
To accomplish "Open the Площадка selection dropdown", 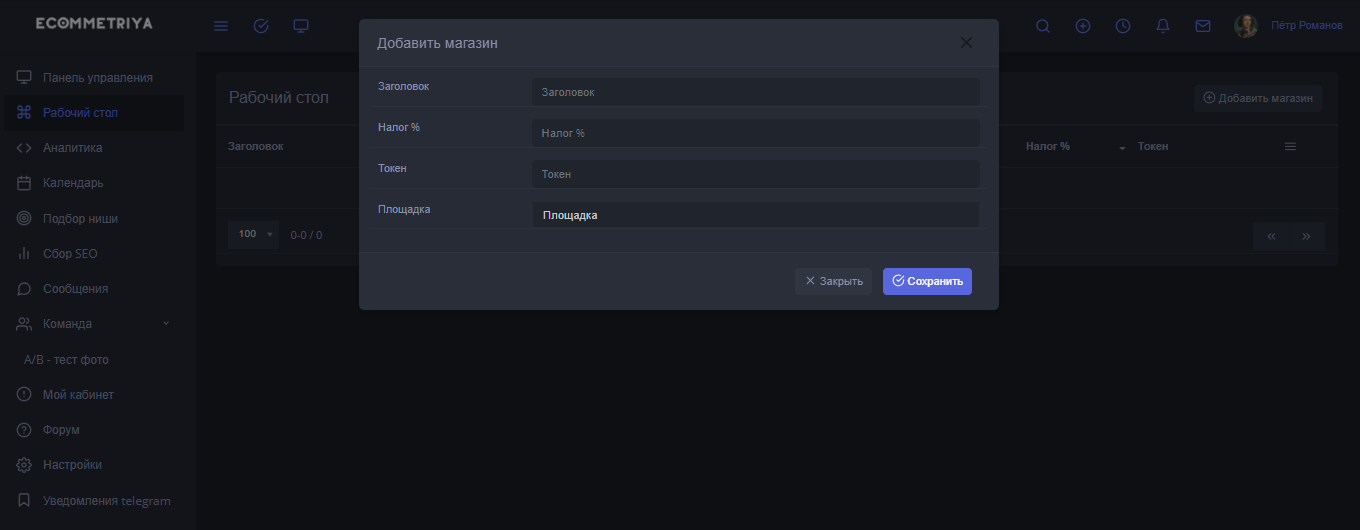I will [755, 215].
